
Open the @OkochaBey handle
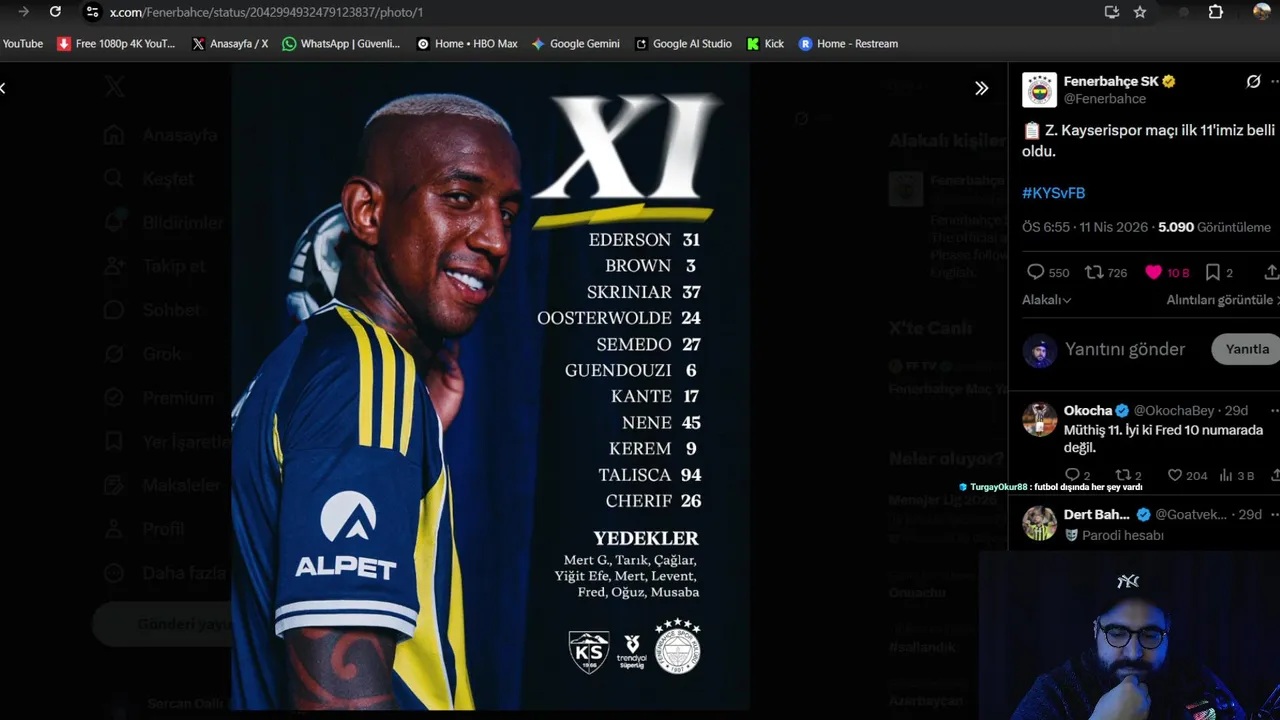tap(1174, 410)
